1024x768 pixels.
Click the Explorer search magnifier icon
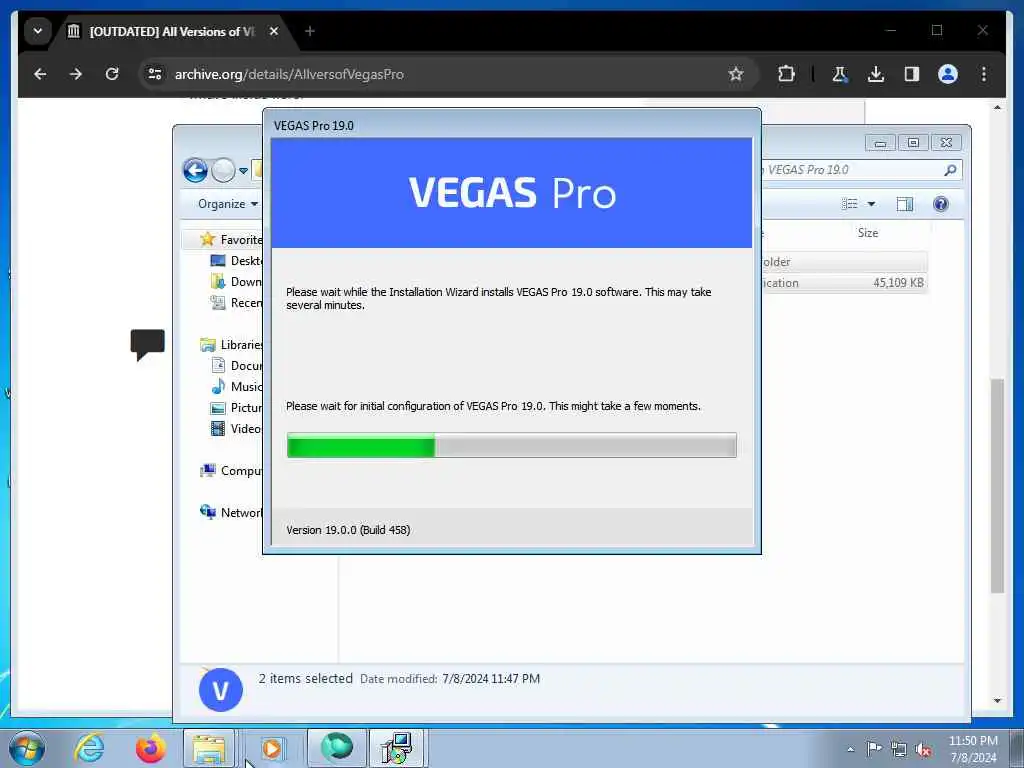coord(951,170)
